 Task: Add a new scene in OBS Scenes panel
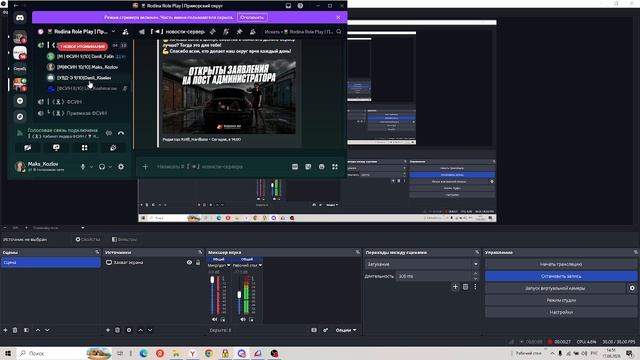[5, 330]
